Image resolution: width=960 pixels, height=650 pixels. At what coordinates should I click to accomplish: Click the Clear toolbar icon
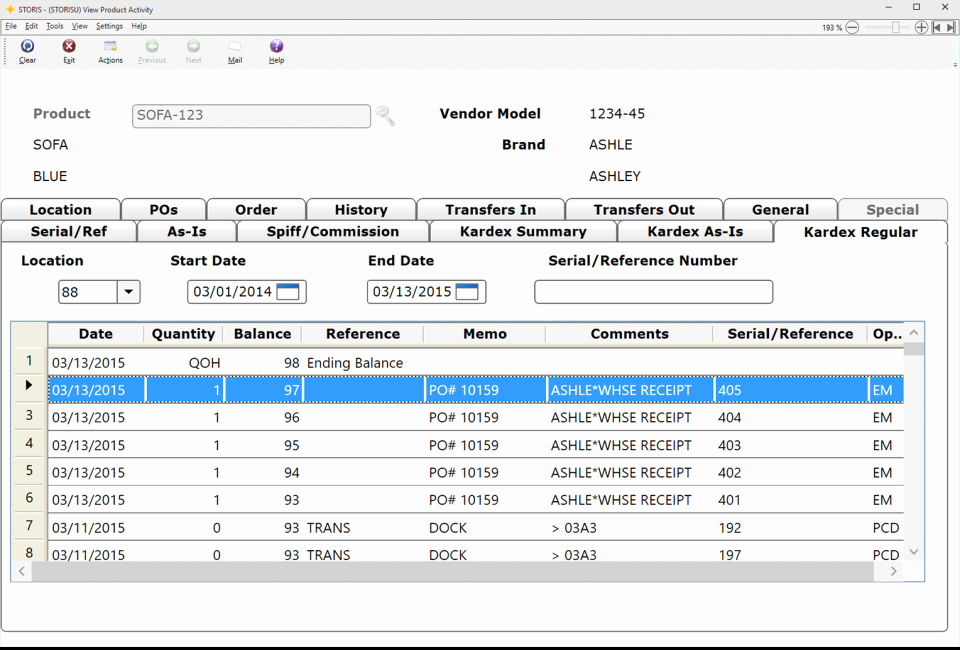pos(28,46)
